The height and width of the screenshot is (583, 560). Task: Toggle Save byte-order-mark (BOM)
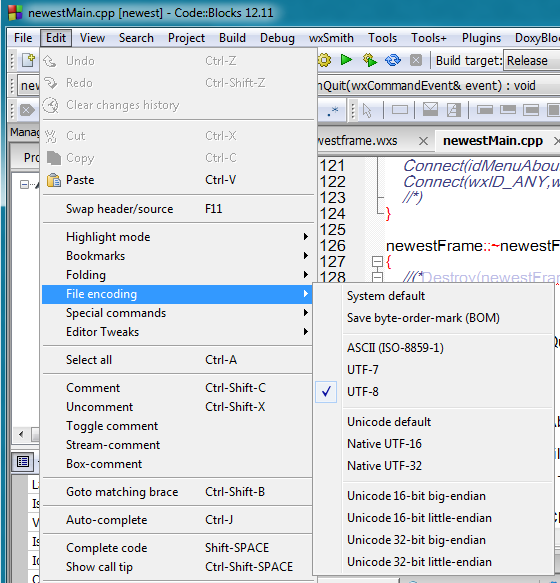(433, 318)
